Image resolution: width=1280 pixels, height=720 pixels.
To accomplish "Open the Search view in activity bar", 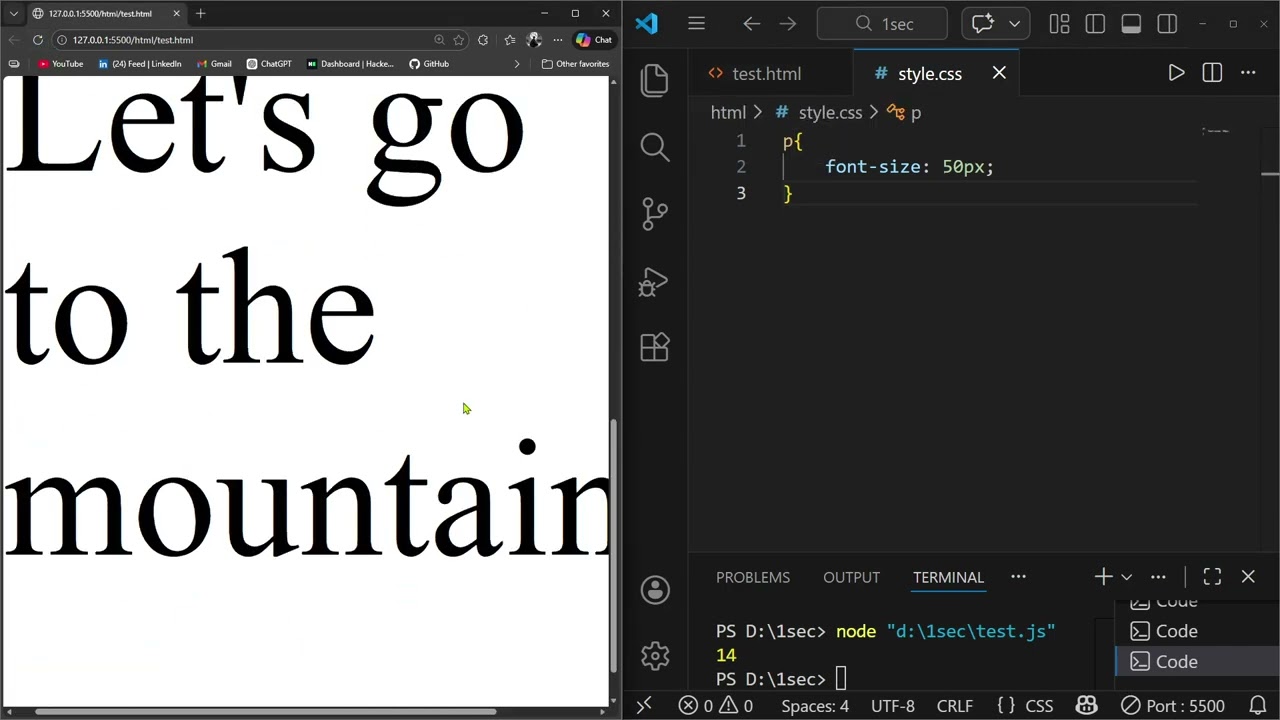I will 655,147.
